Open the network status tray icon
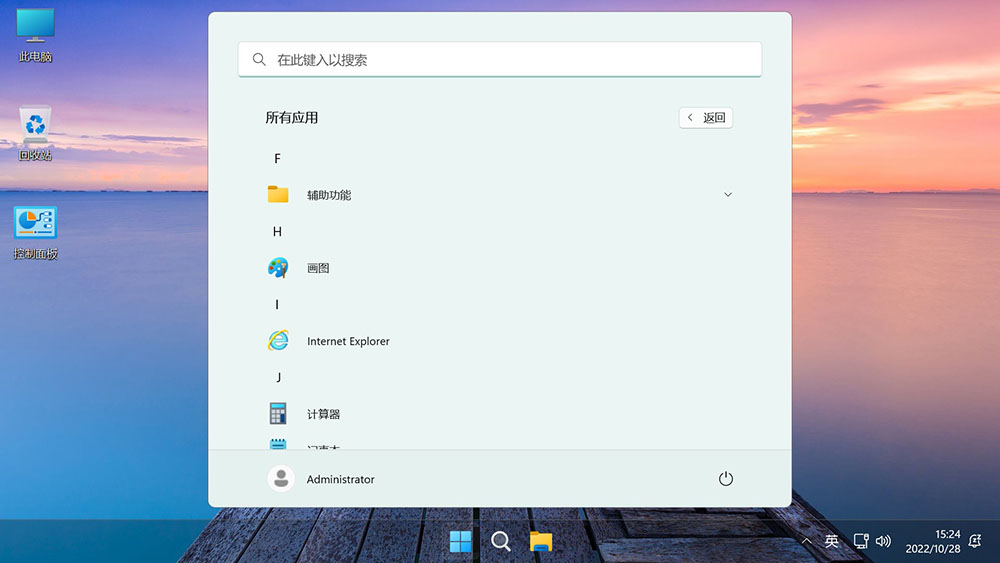This screenshot has width=1000, height=563. (x=860, y=541)
